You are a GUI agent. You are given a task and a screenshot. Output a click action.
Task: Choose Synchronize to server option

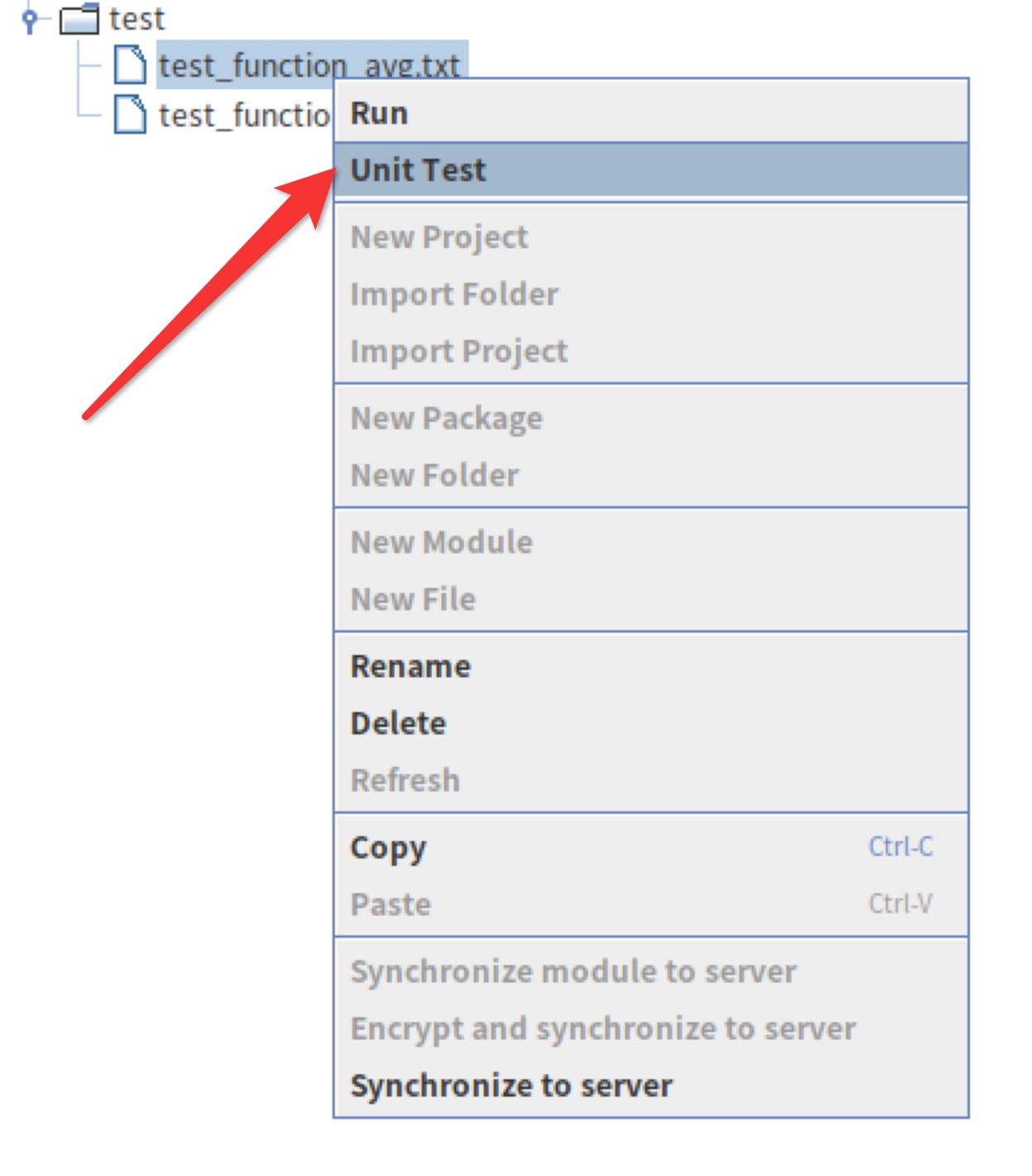click(511, 1086)
